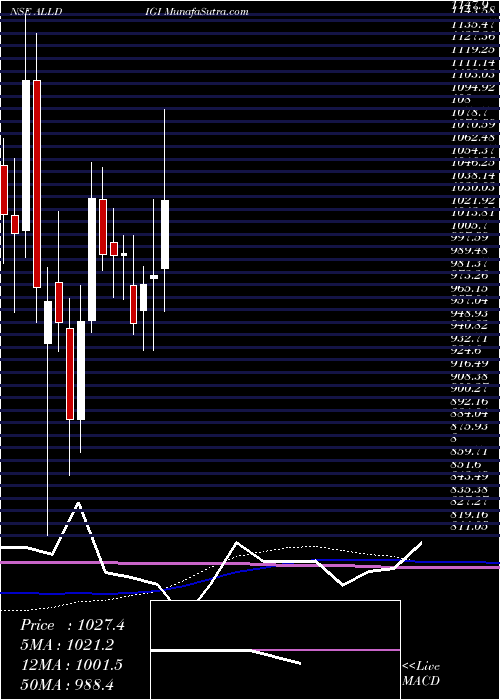Click the Price : 1027.4 readout
This screenshot has width=500, height=700.
(x=72, y=625)
